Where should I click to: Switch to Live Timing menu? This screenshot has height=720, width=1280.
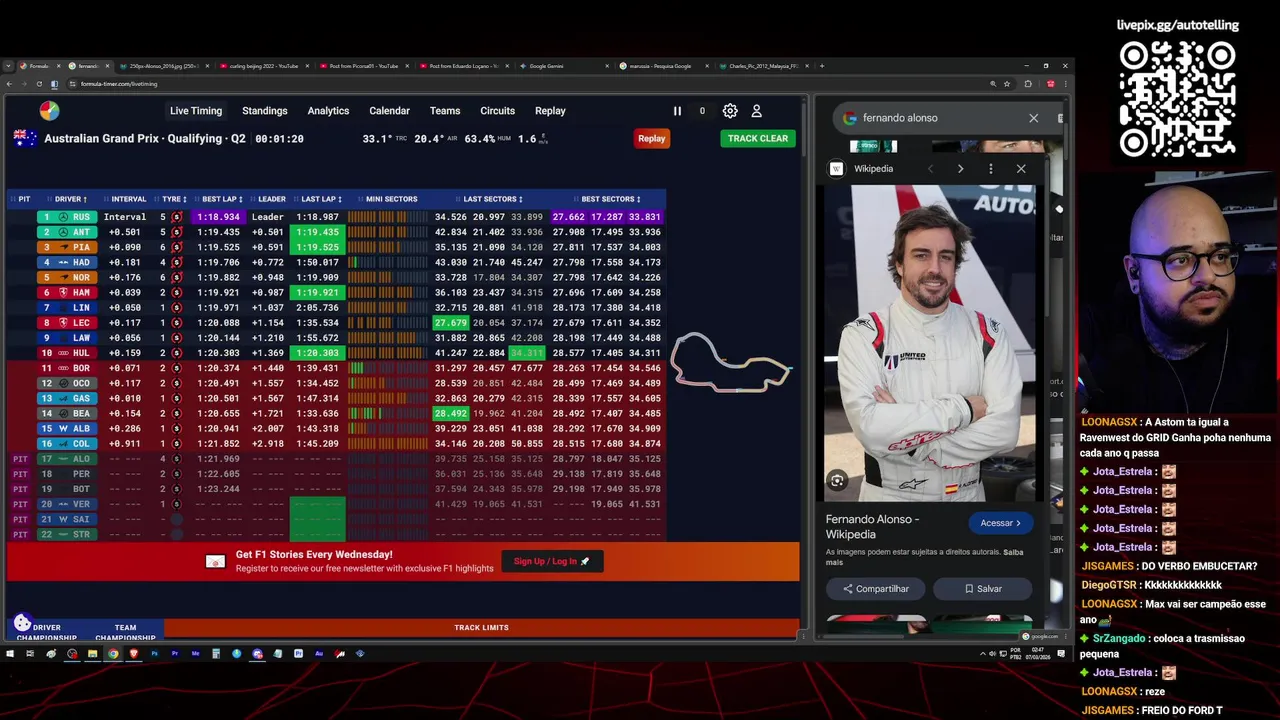click(196, 111)
